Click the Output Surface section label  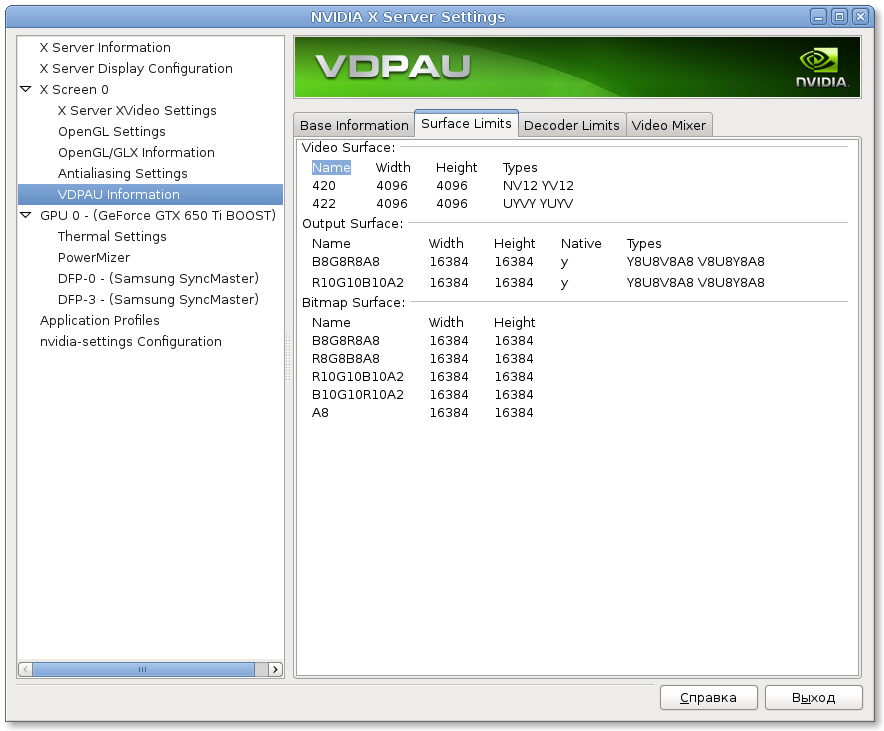353,223
